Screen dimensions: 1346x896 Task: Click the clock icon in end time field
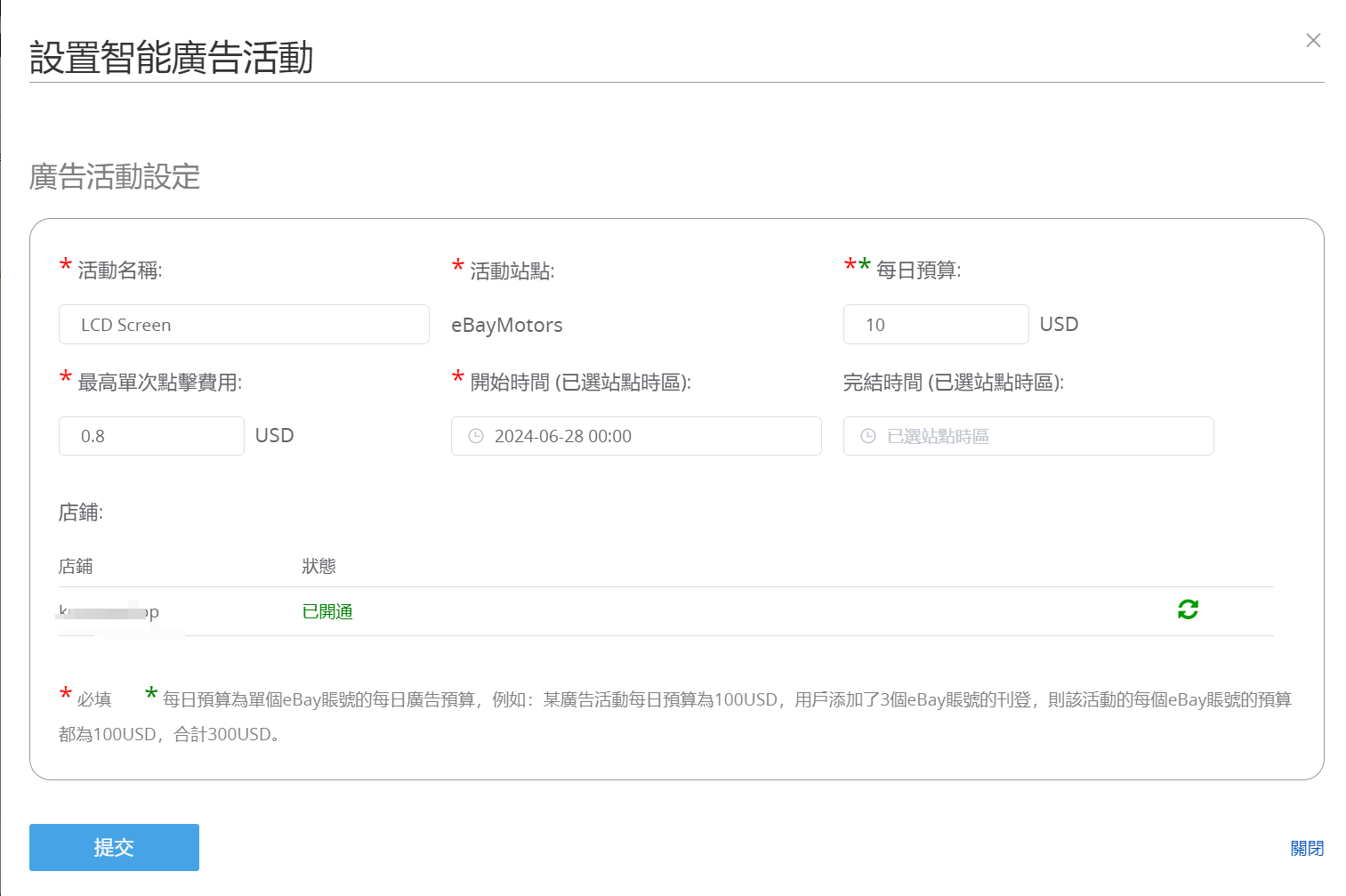pos(868,436)
